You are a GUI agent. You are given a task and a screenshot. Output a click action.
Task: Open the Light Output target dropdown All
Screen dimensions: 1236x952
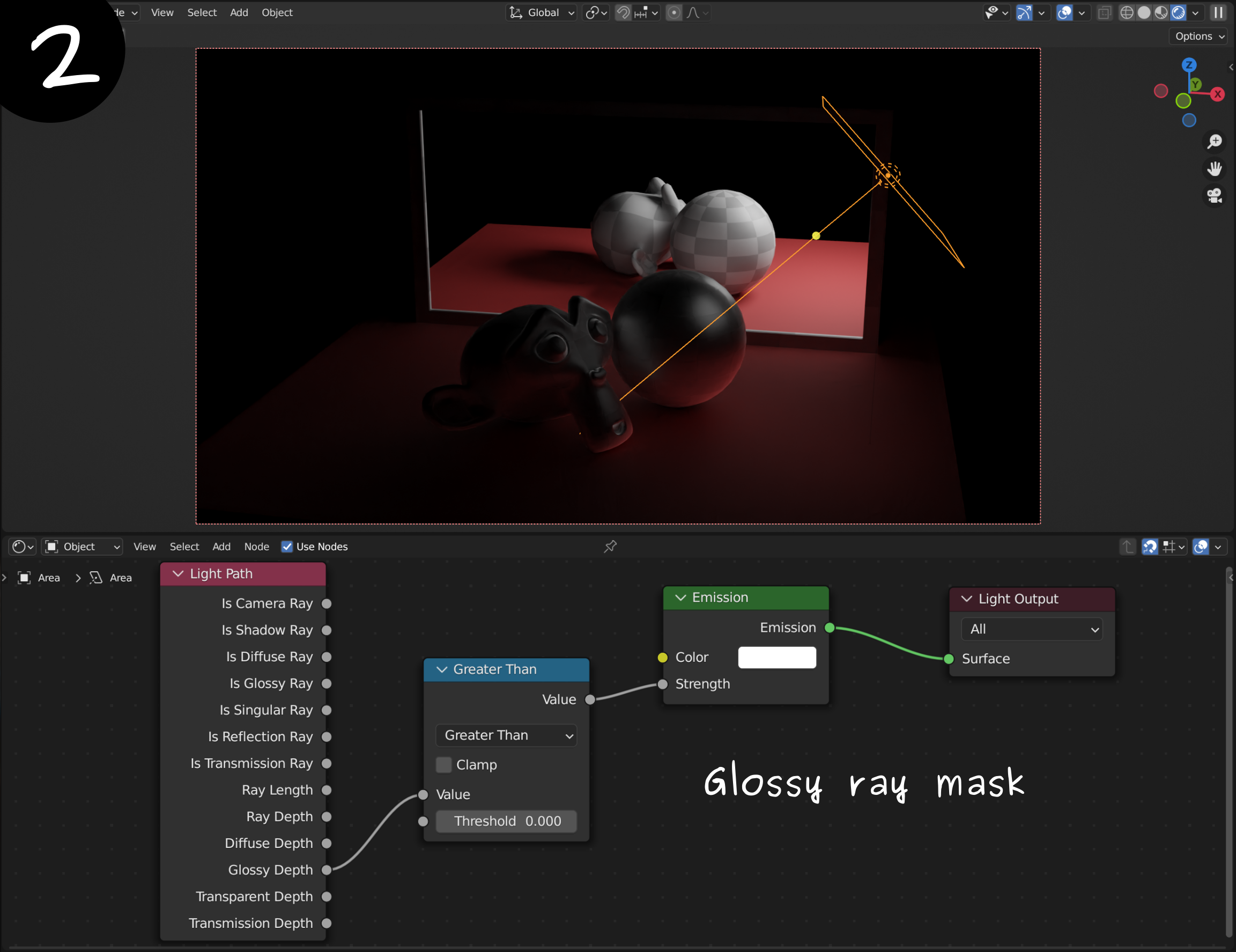coord(1032,629)
